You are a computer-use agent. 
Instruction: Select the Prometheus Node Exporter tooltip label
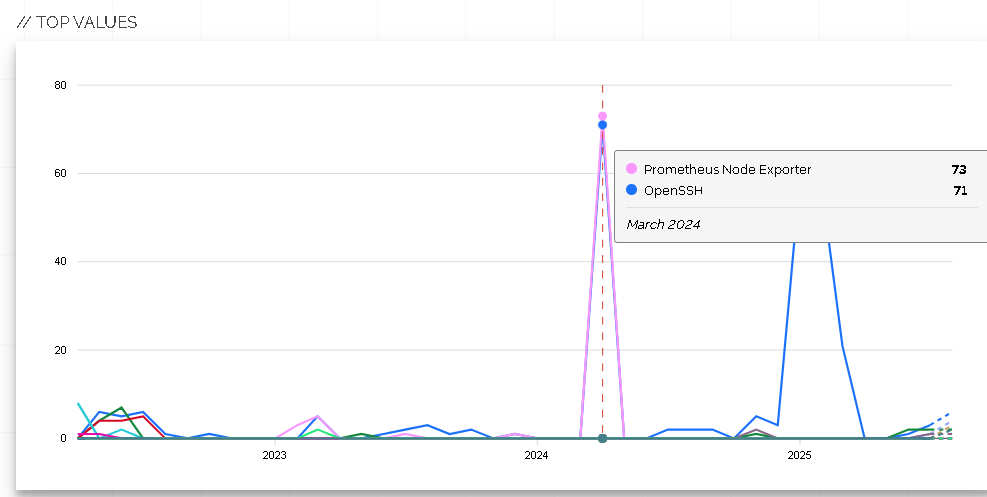pos(727,170)
